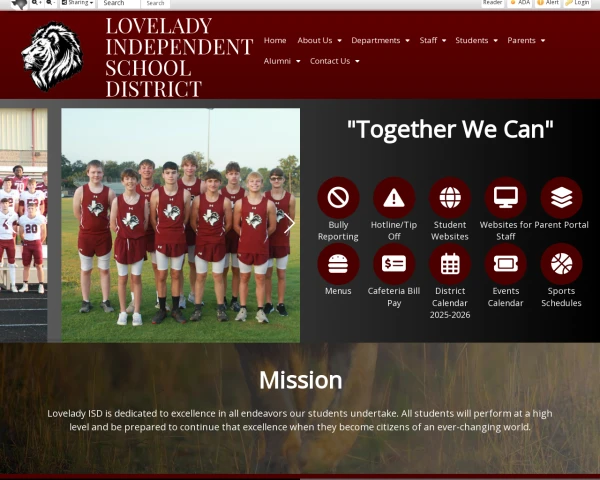Click the Menus burger icon
Image resolution: width=600 pixels, height=480 pixels.
[x=338, y=264]
